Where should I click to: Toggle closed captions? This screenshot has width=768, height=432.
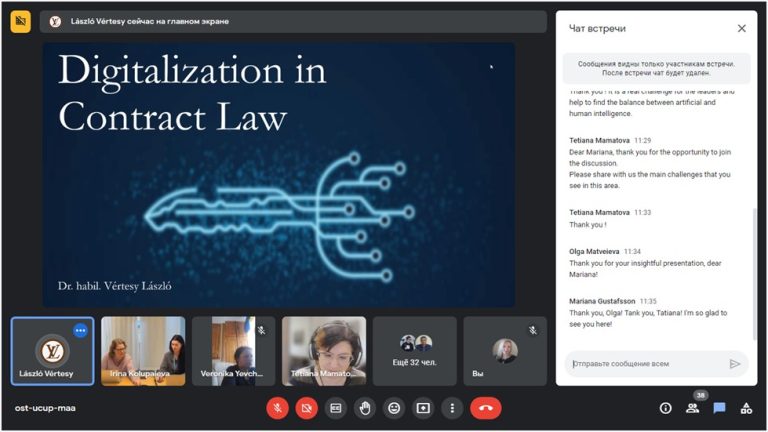click(x=336, y=408)
